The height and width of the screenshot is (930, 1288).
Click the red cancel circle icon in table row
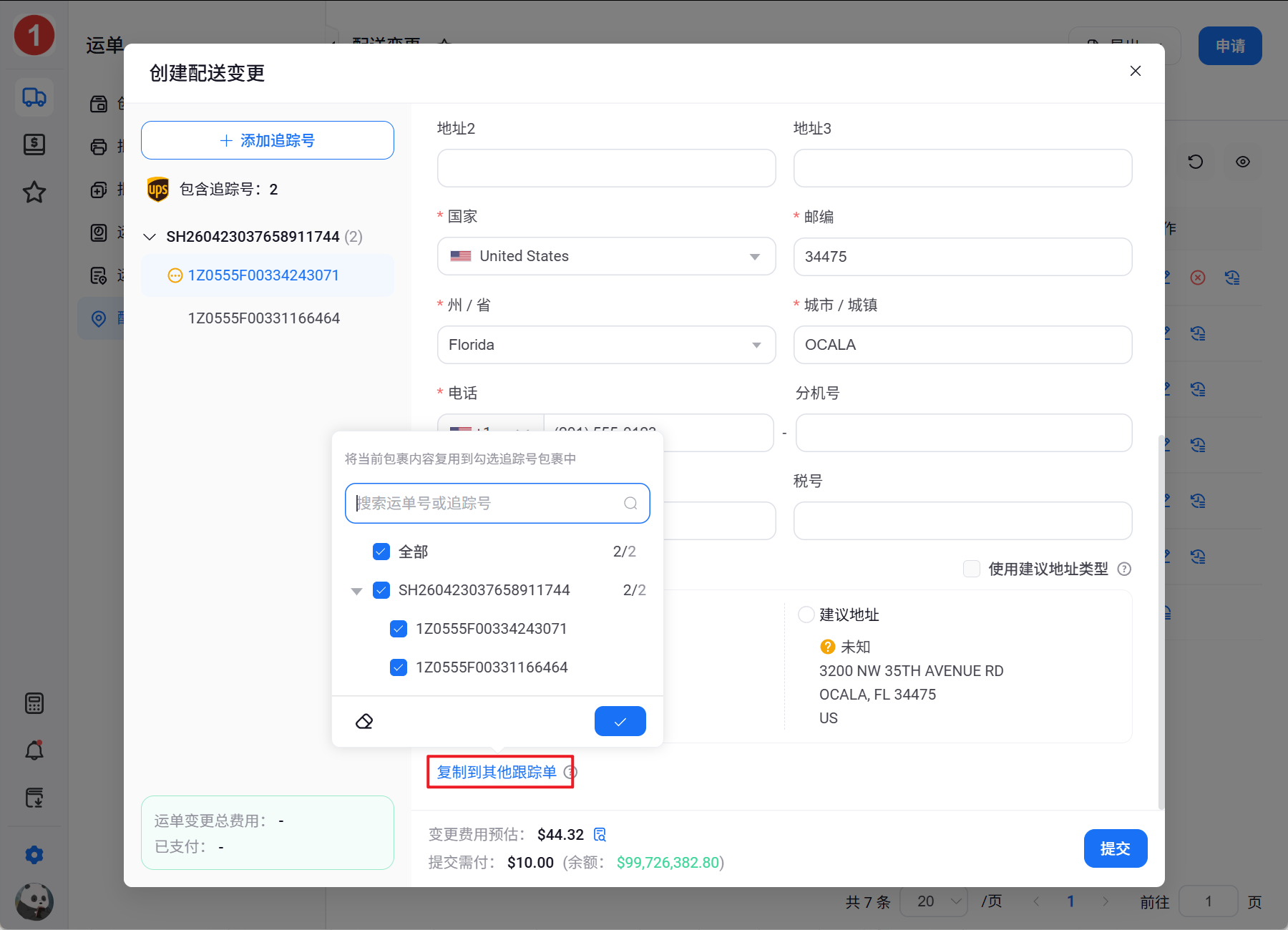click(x=1198, y=278)
